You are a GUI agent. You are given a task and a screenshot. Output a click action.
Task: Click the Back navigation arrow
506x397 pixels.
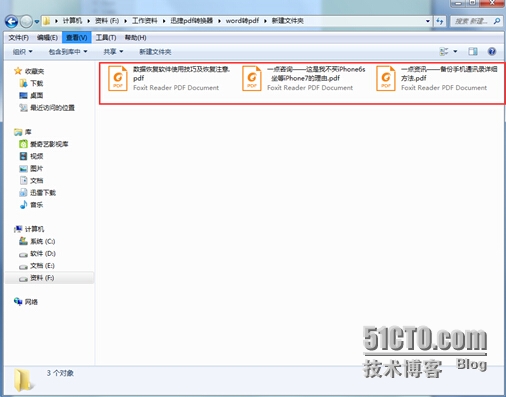coord(12,22)
